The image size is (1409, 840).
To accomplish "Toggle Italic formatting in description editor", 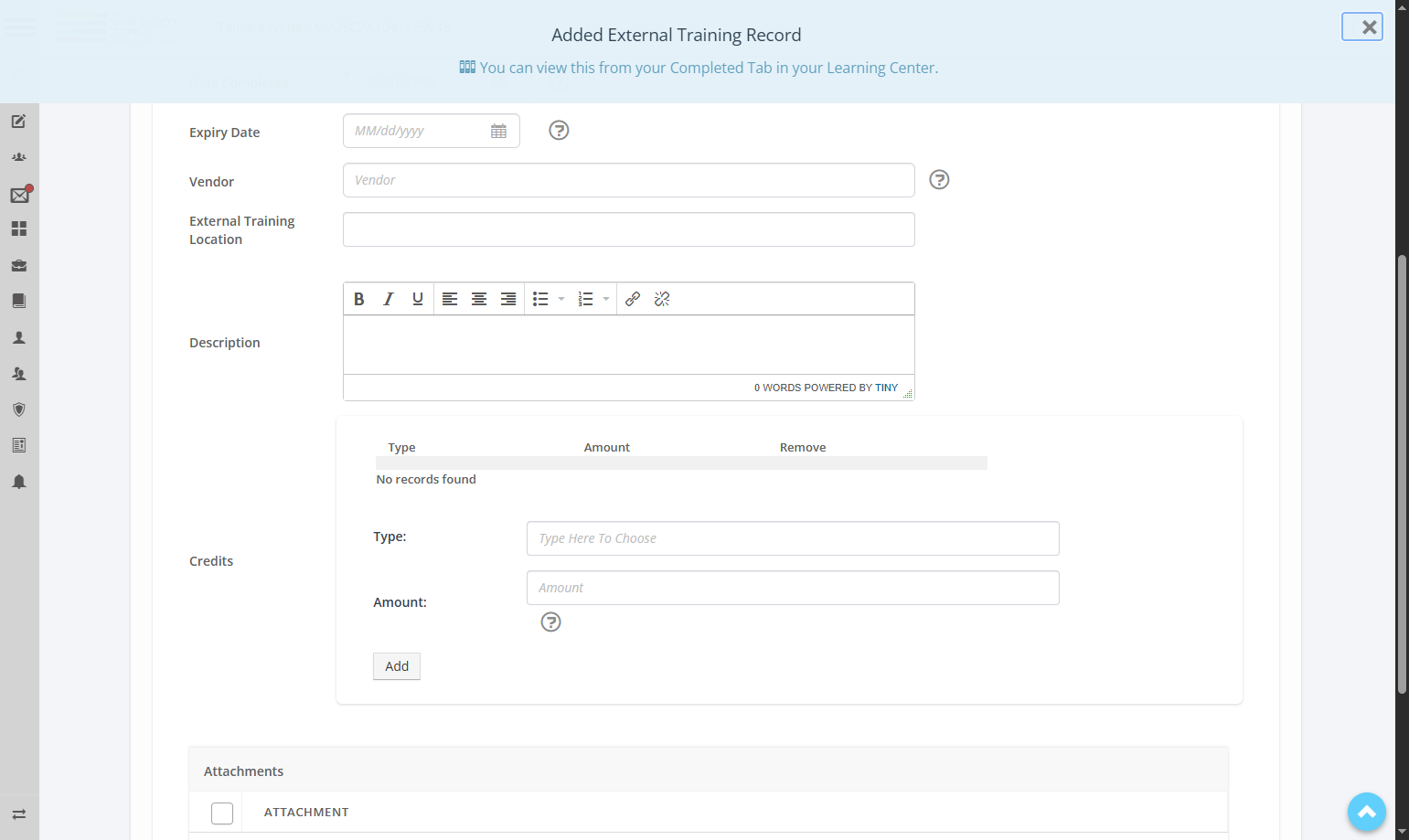I will point(389,299).
